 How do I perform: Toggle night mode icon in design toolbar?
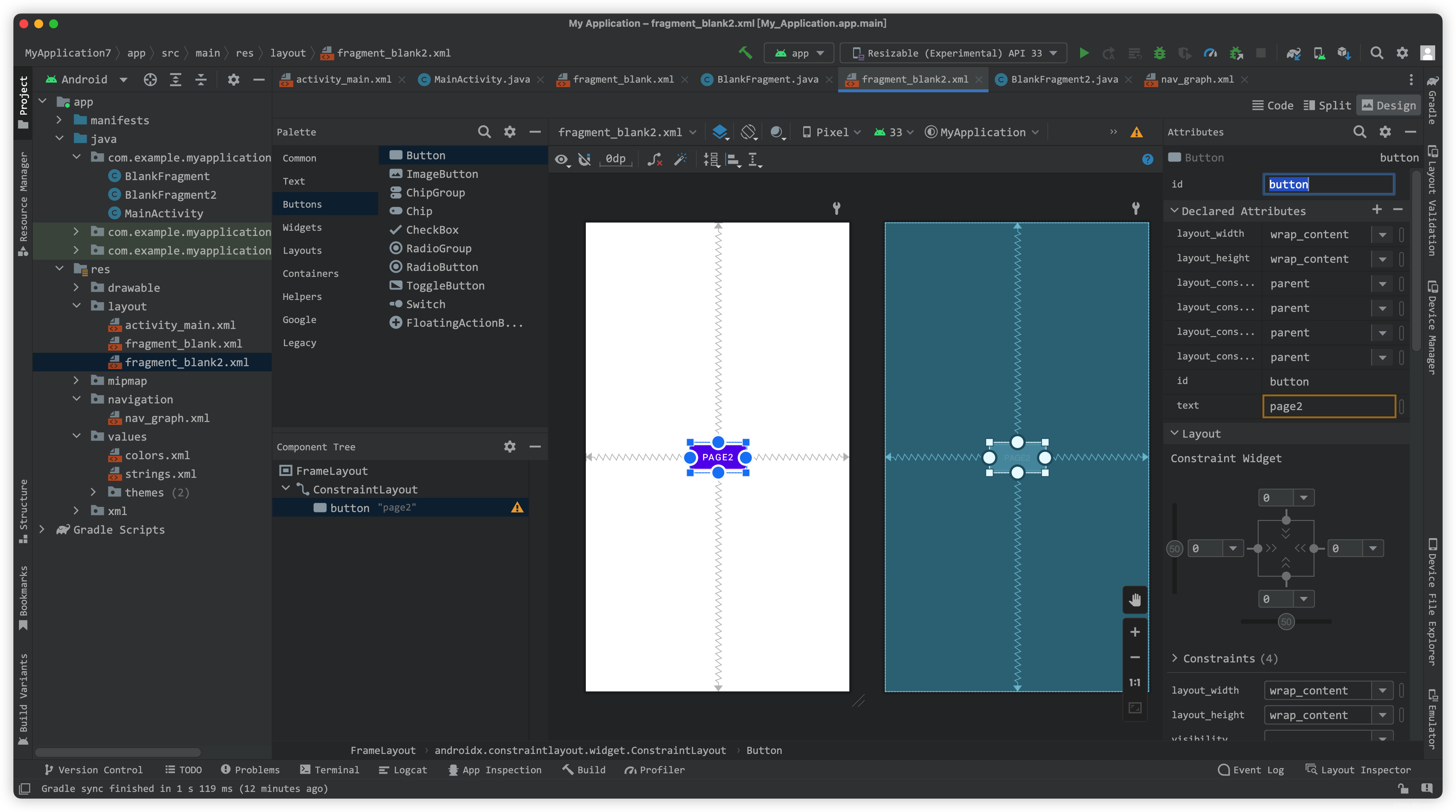(778, 132)
